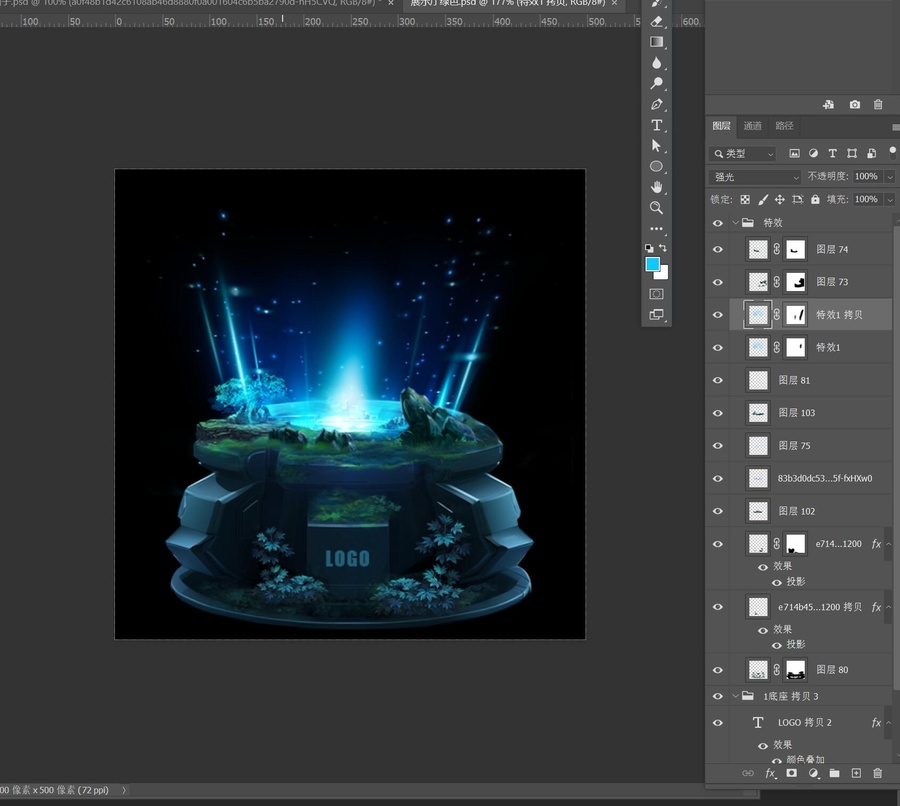The width and height of the screenshot is (900, 806).
Task: Toggle visibility of 图层 103
Action: 717,413
